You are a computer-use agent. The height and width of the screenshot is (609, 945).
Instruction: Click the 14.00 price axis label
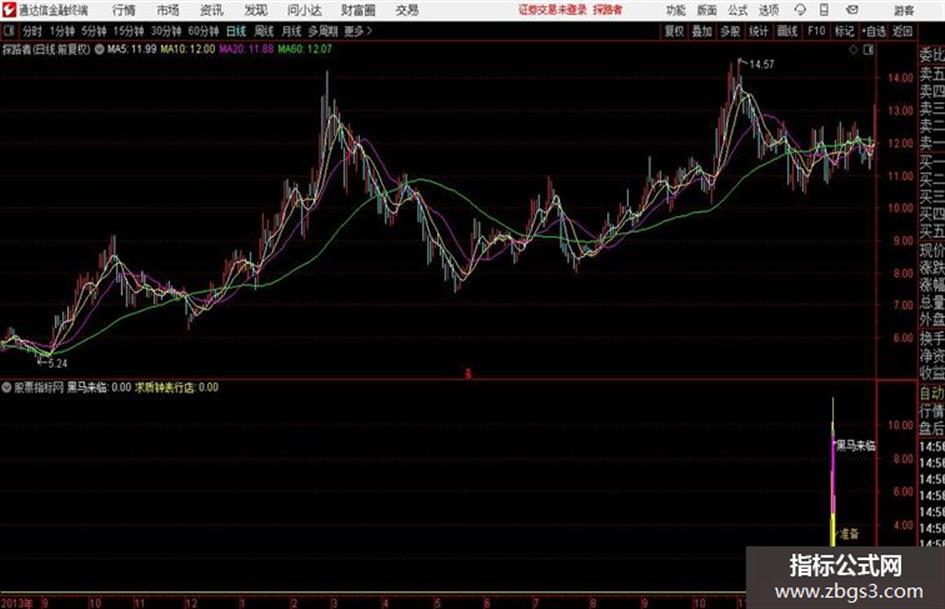[900, 78]
